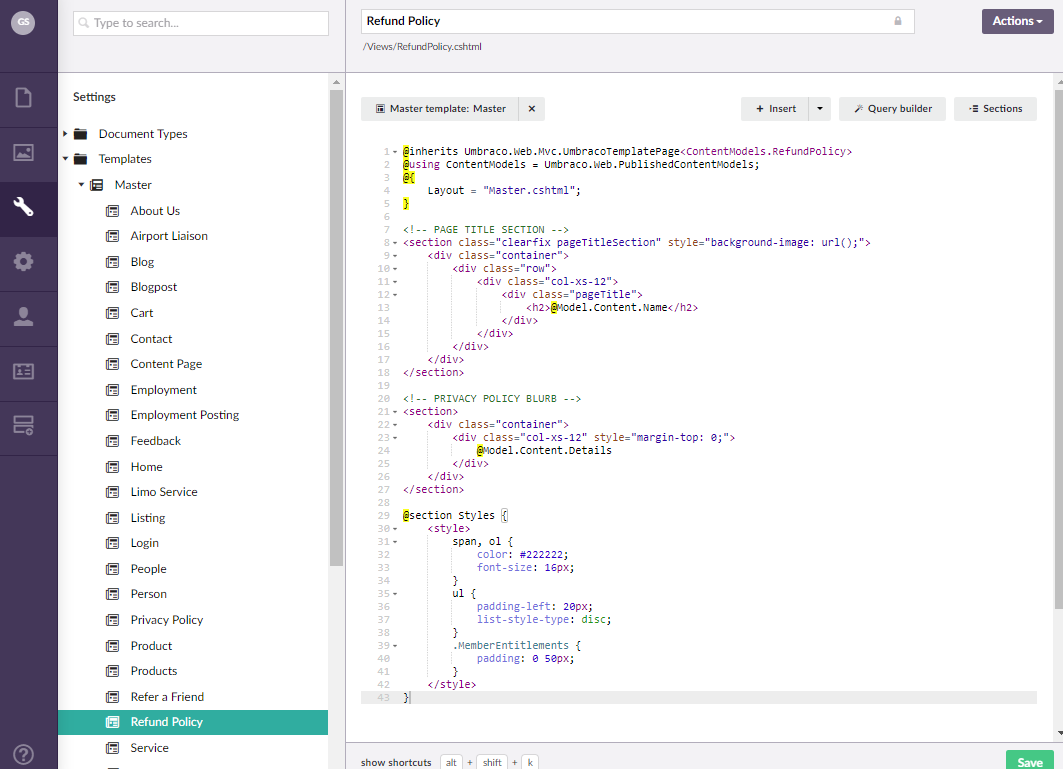Click the Settings heading
Screen dimensions: 1063x769
[94, 97]
